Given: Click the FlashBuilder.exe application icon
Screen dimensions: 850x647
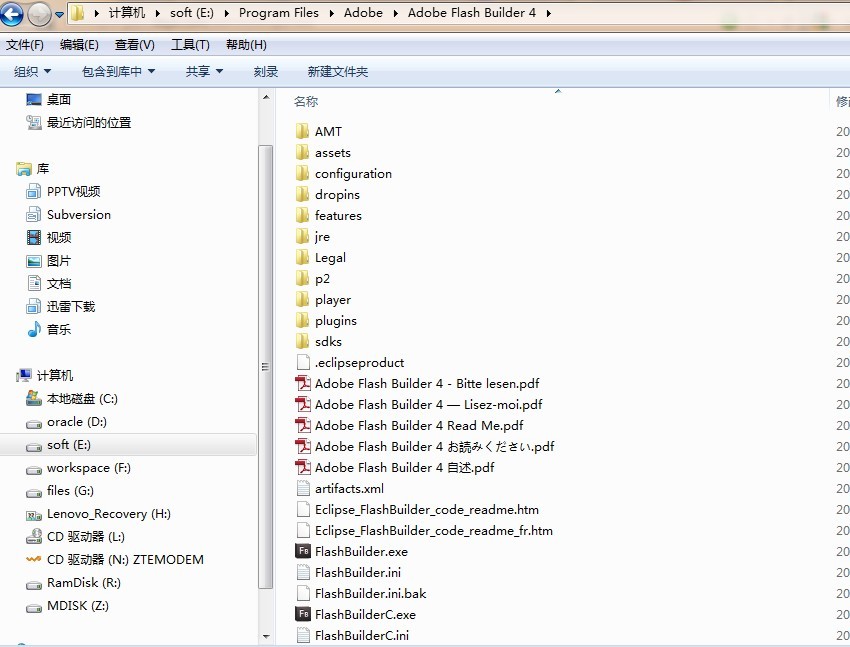Looking at the screenshot, I should tap(302, 551).
